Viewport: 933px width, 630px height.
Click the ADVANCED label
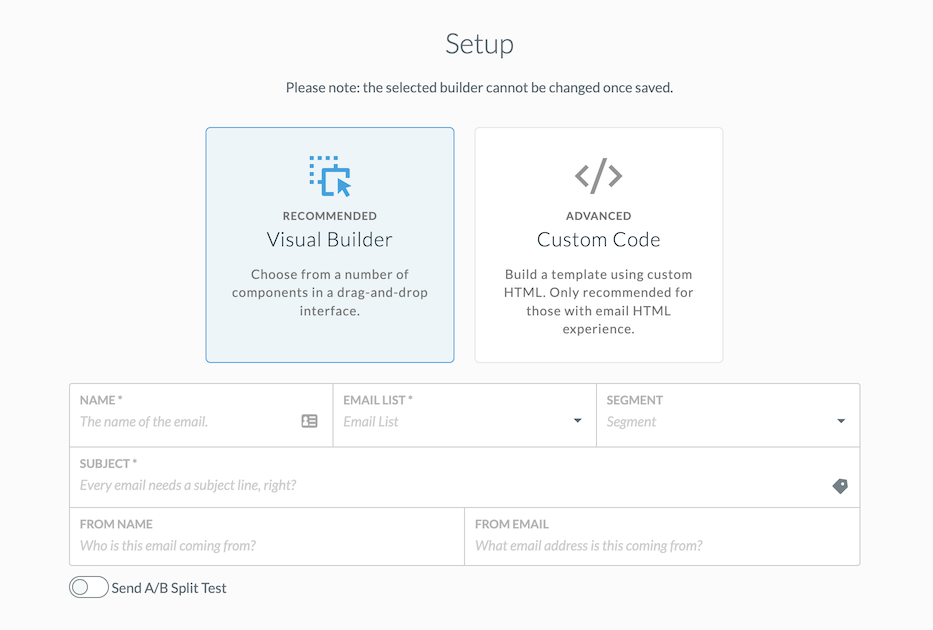tap(599, 216)
